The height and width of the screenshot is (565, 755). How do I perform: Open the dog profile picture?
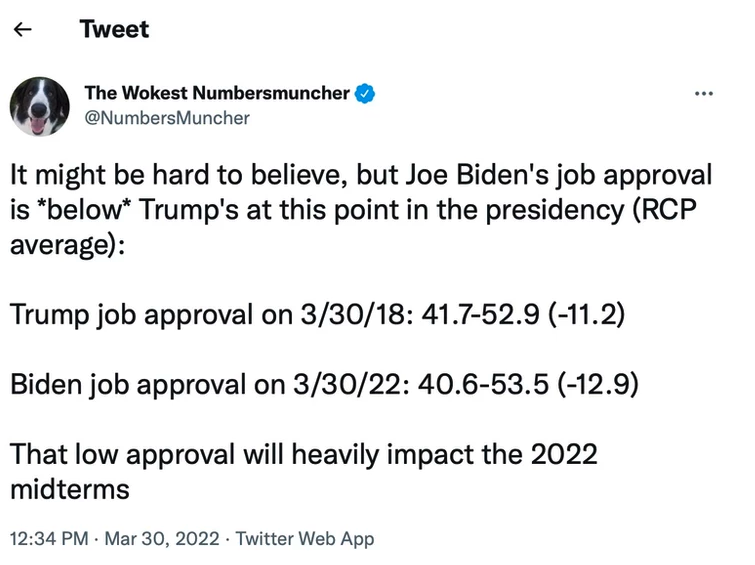[x=40, y=106]
